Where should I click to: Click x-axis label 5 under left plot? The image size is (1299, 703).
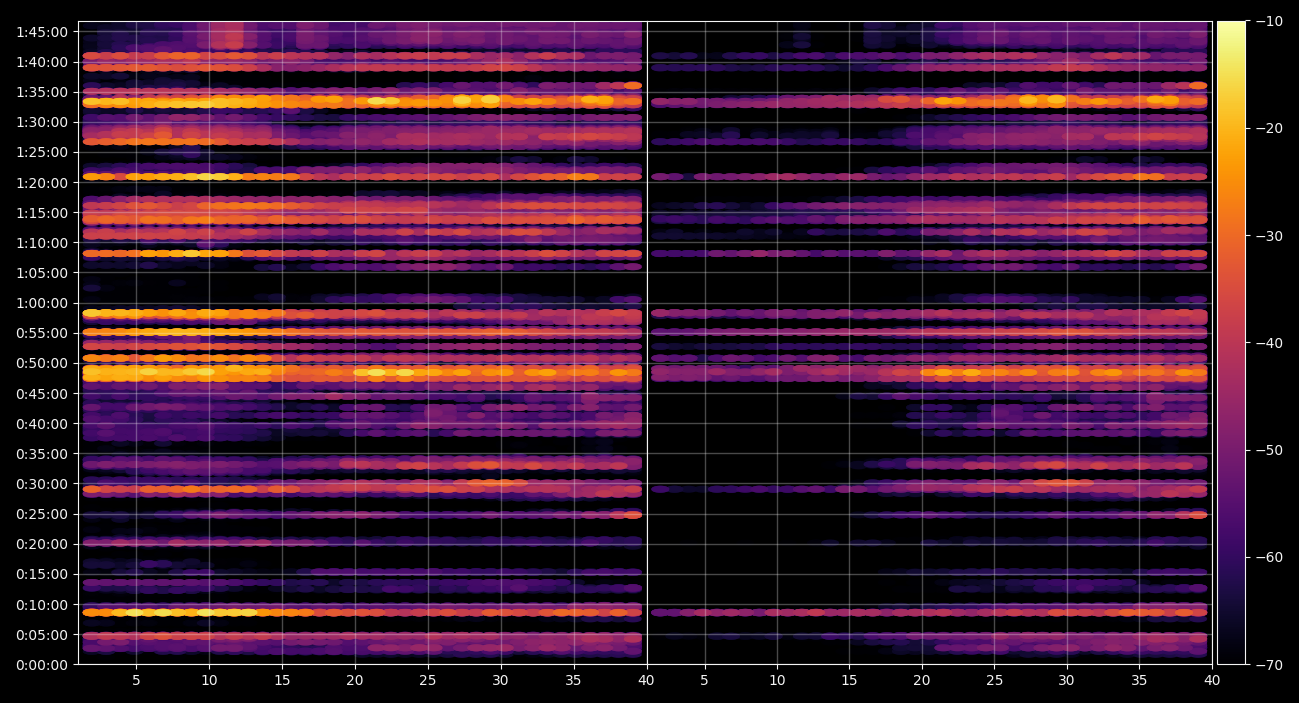pos(136,681)
